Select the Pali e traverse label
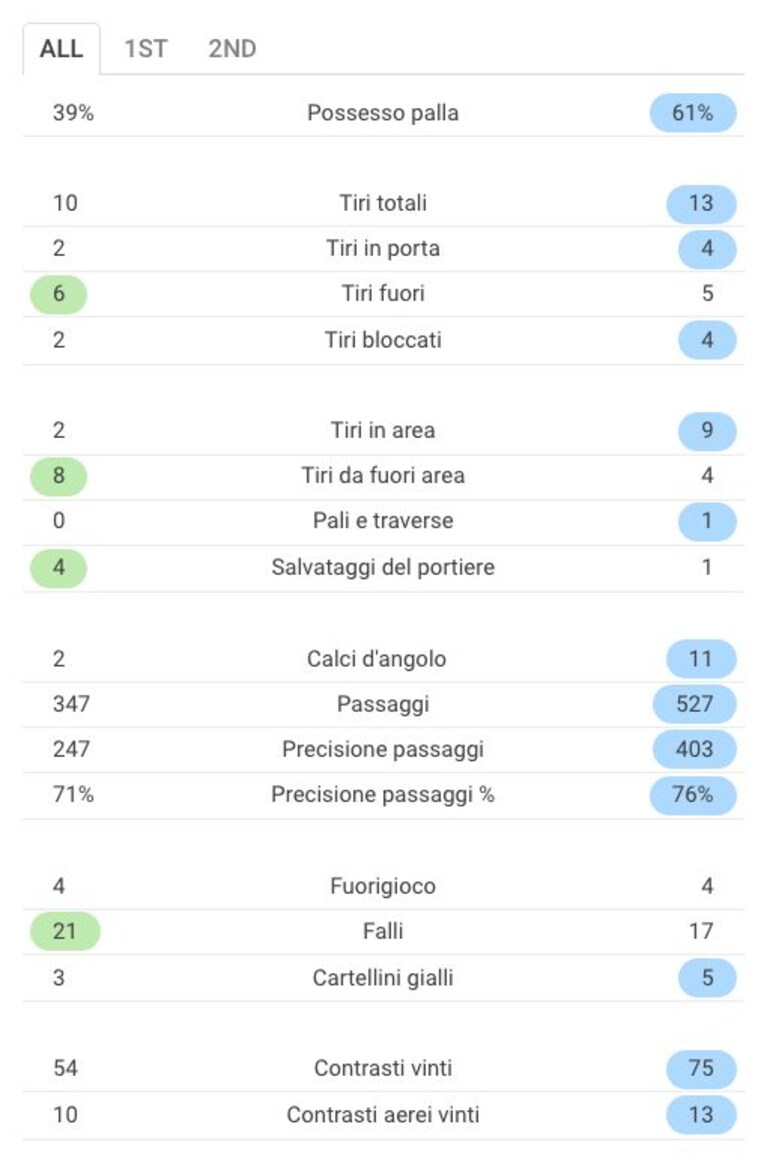 tap(383, 521)
